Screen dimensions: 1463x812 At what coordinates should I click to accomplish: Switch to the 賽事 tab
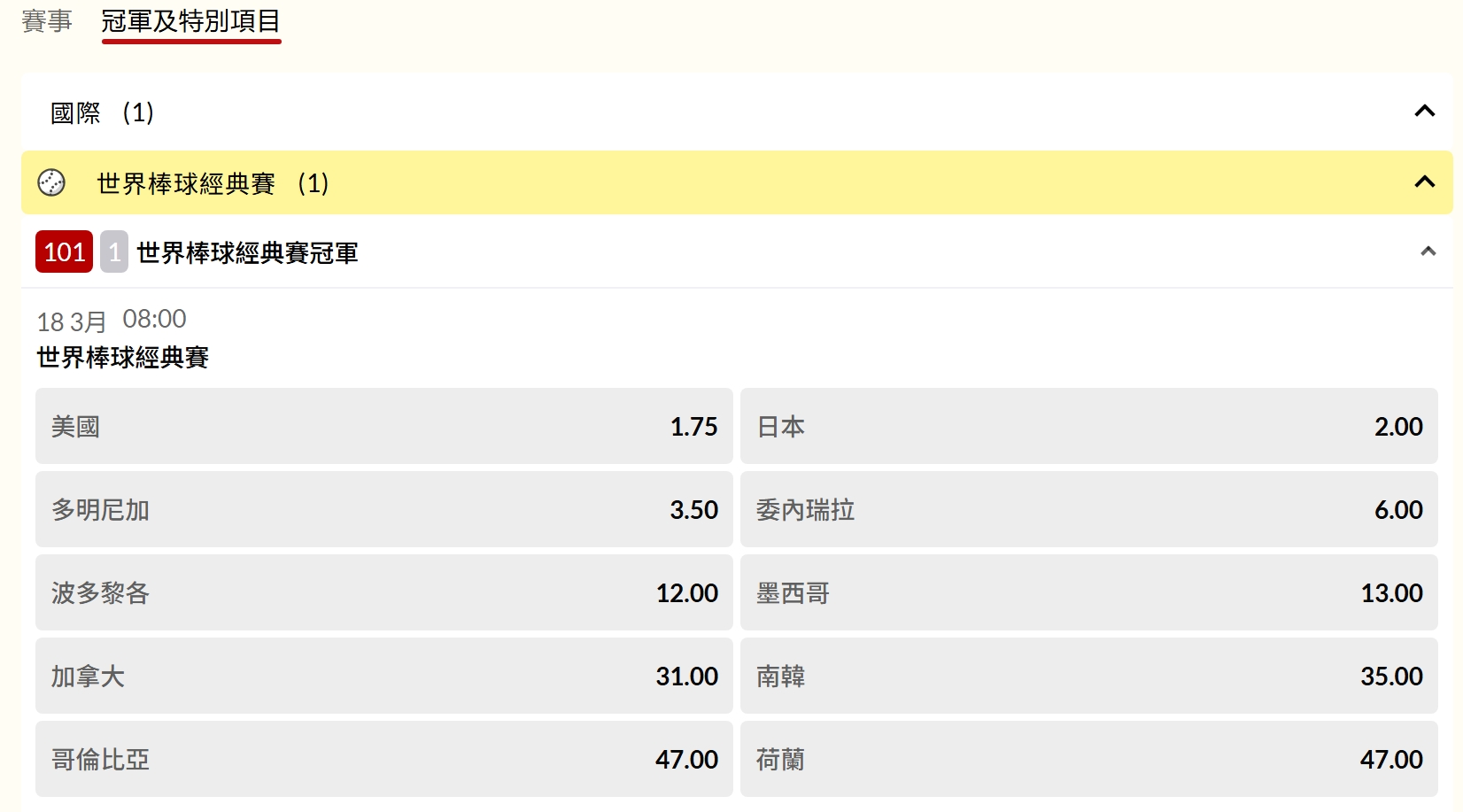[47, 21]
